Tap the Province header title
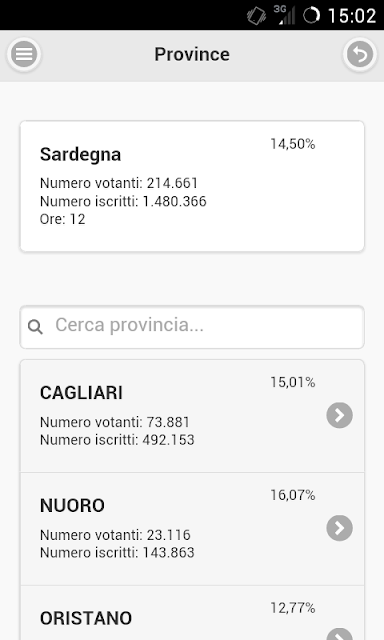The height and width of the screenshot is (640, 384). coord(192,54)
